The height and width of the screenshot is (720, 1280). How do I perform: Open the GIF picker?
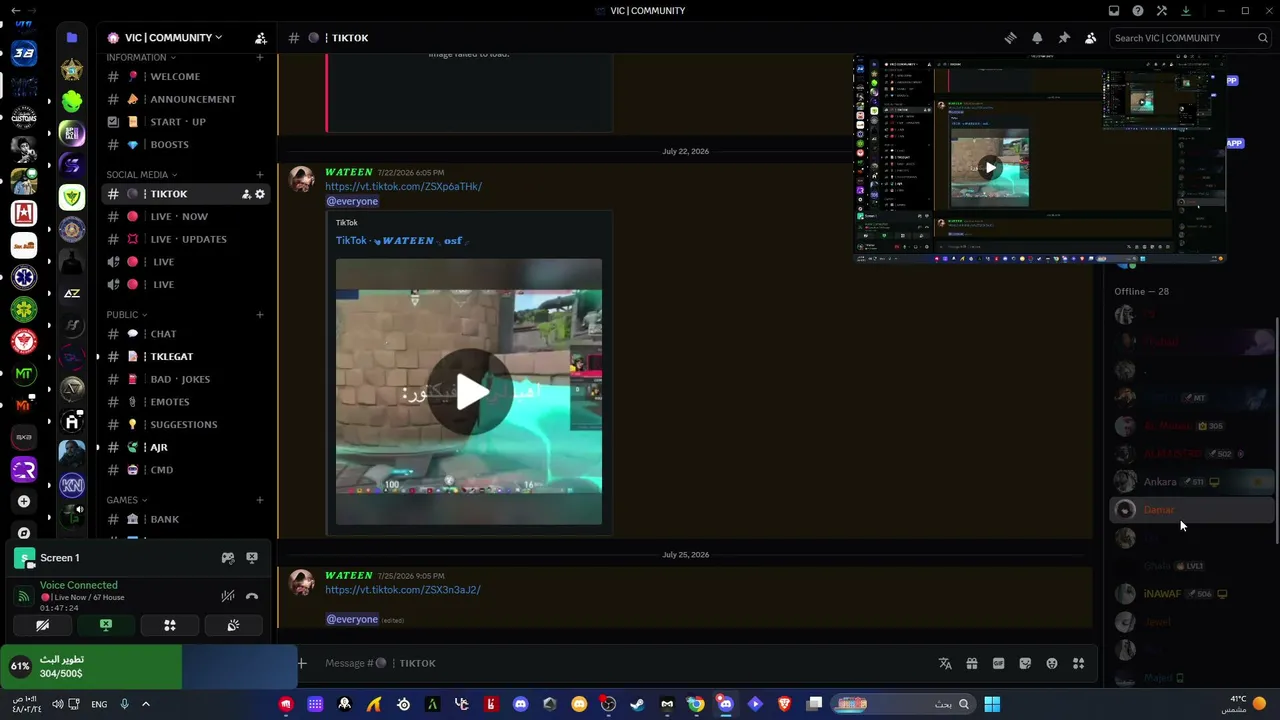[x=998, y=663]
